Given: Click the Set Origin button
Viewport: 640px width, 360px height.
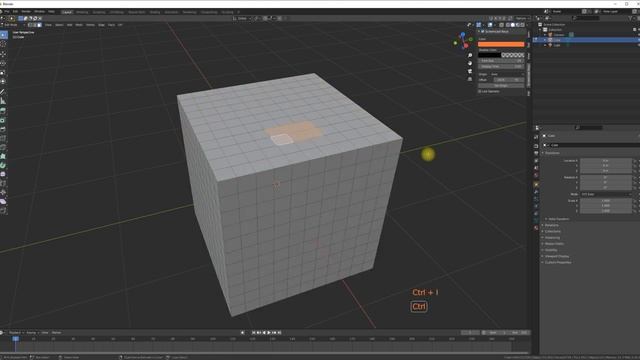Looking at the screenshot, I should (x=501, y=86).
